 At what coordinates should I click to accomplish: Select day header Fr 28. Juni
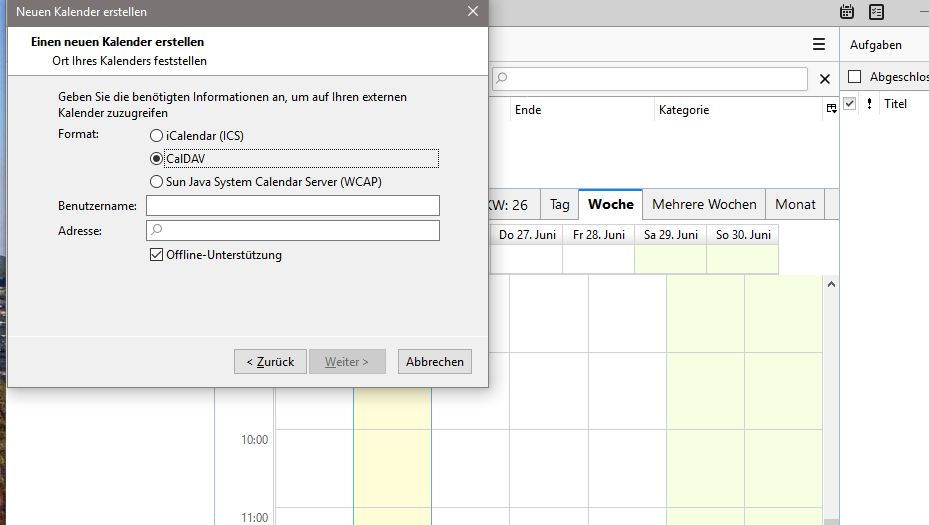click(598, 235)
